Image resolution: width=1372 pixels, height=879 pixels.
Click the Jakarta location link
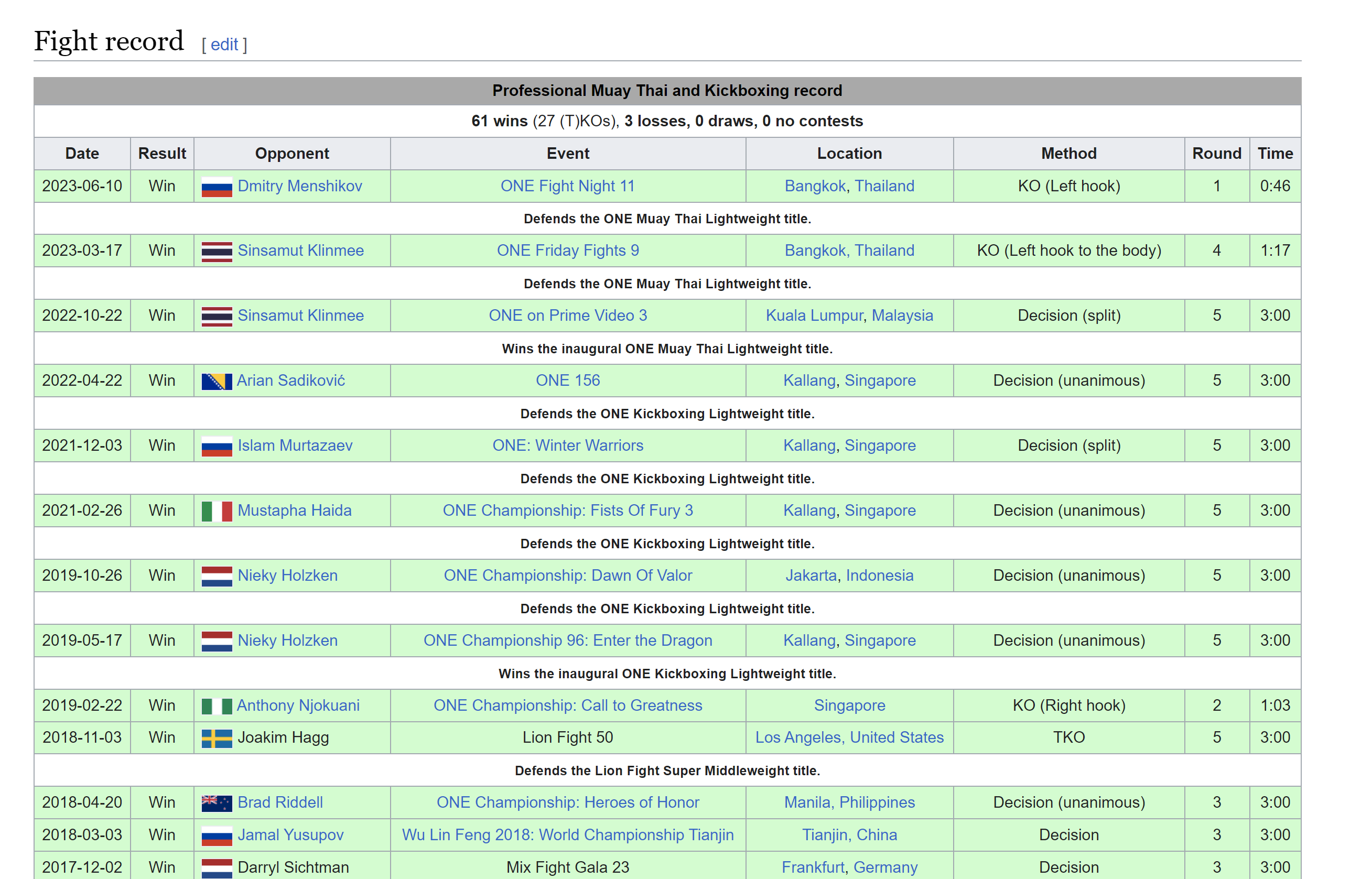pyautogui.click(x=811, y=576)
